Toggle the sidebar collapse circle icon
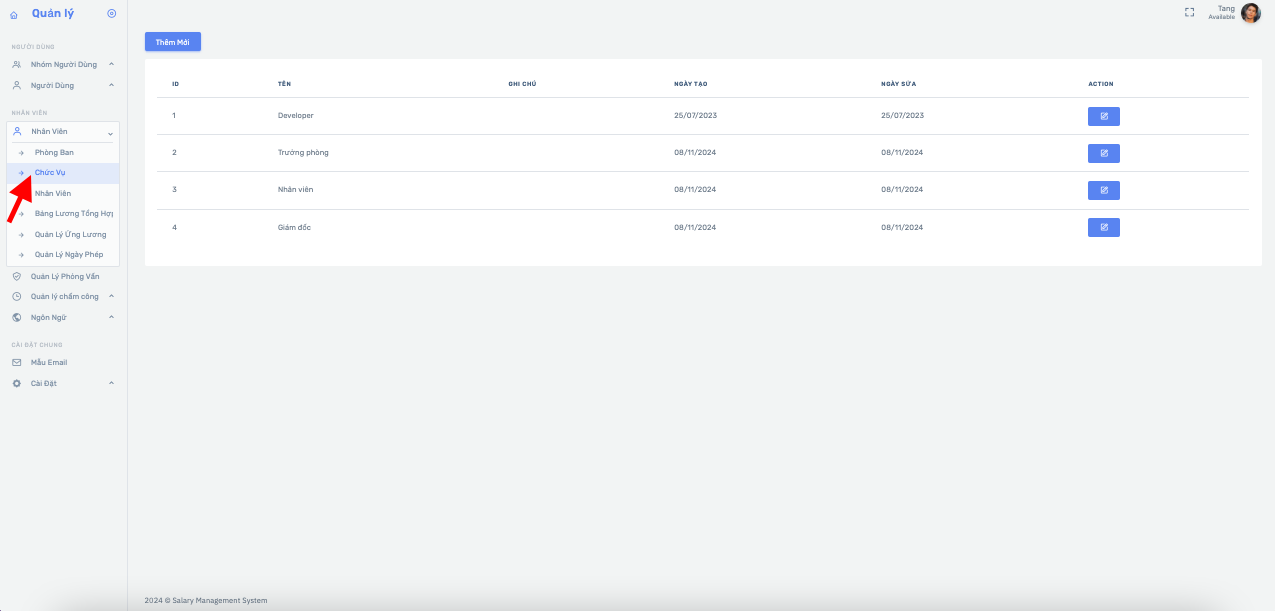 111,13
